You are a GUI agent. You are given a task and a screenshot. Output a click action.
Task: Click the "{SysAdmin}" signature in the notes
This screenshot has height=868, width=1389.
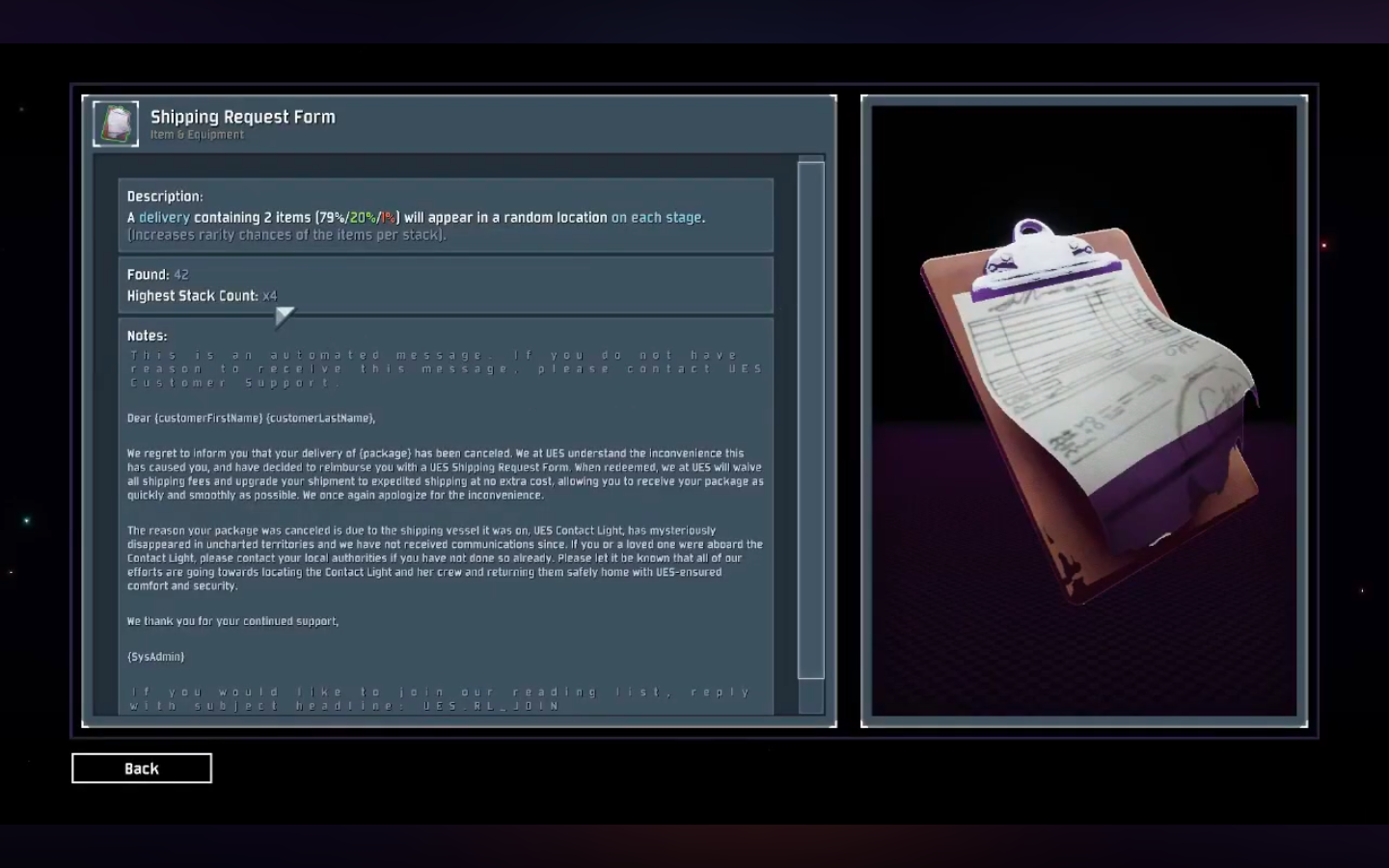tap(155, 657)
